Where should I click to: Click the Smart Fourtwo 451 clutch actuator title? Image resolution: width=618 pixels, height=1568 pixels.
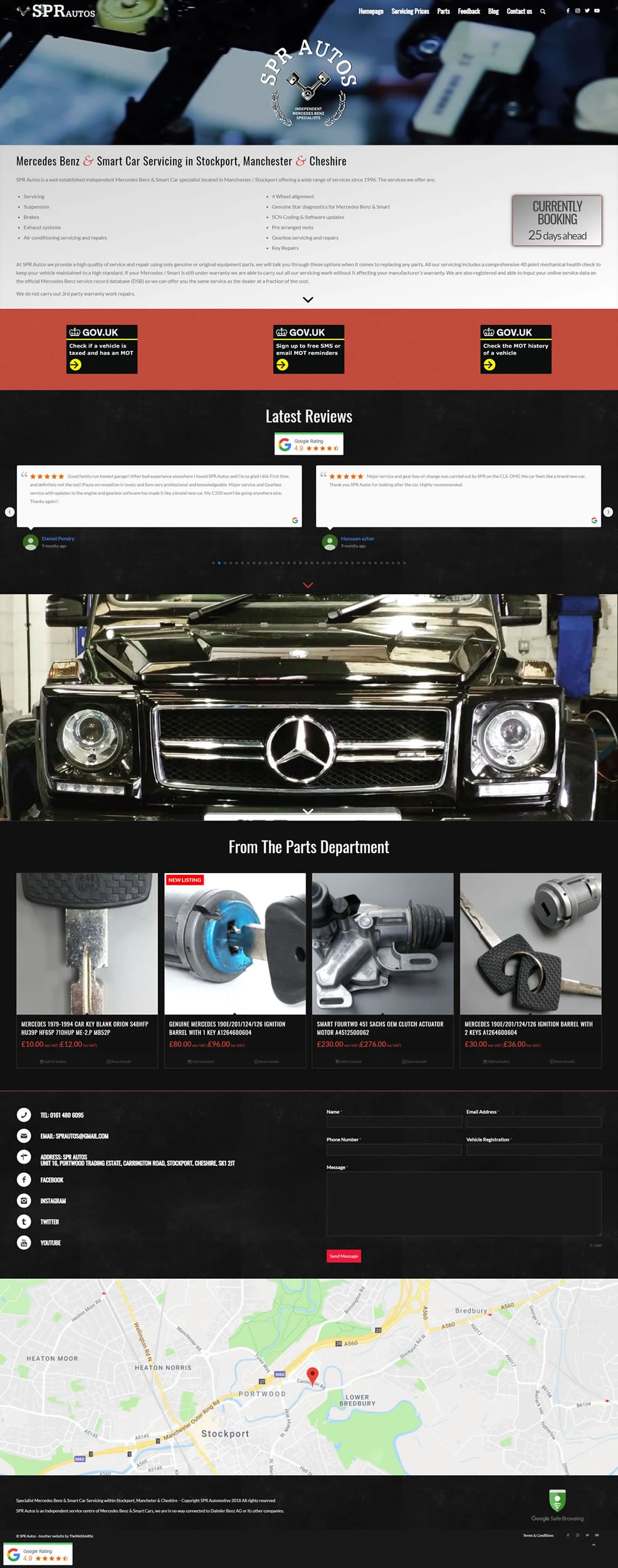point(380,1028)
